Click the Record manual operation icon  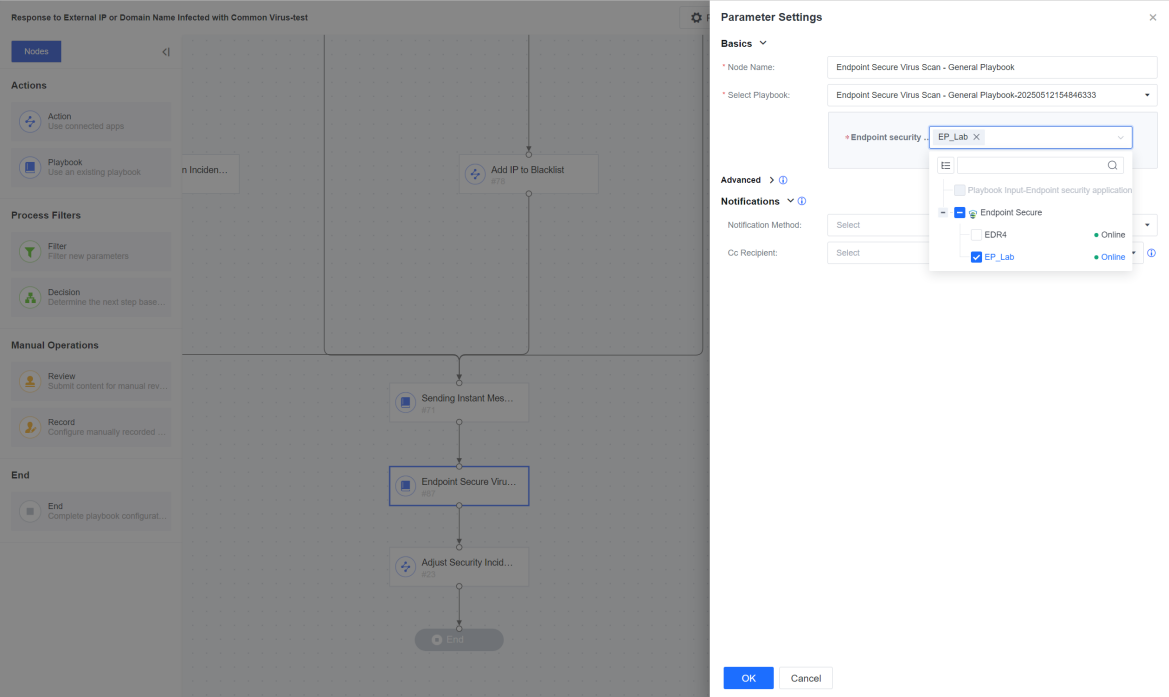[x=30, y=427]
